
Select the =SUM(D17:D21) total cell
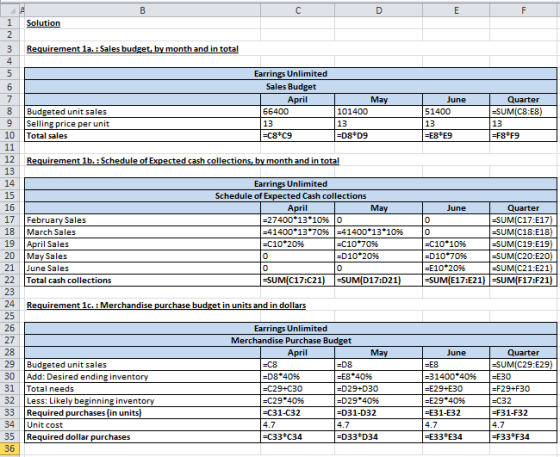coord(379,280)
